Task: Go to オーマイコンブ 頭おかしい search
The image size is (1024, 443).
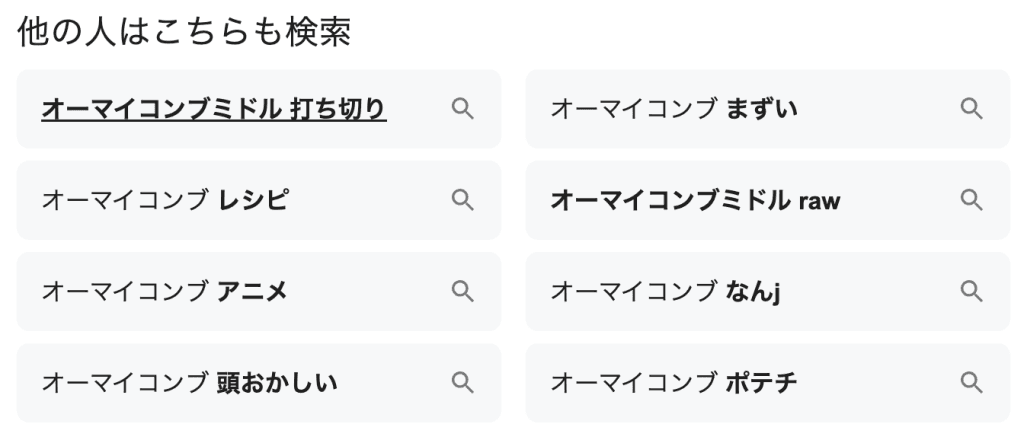Action: 190,382
